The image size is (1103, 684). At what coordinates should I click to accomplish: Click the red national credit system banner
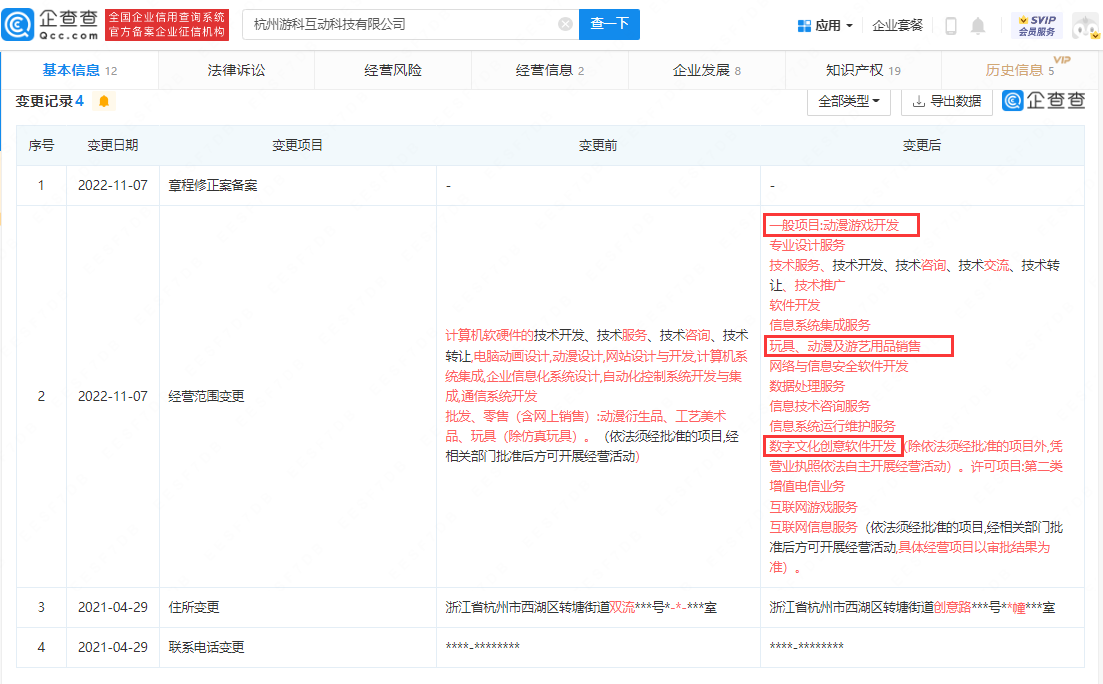pos(167,25)
